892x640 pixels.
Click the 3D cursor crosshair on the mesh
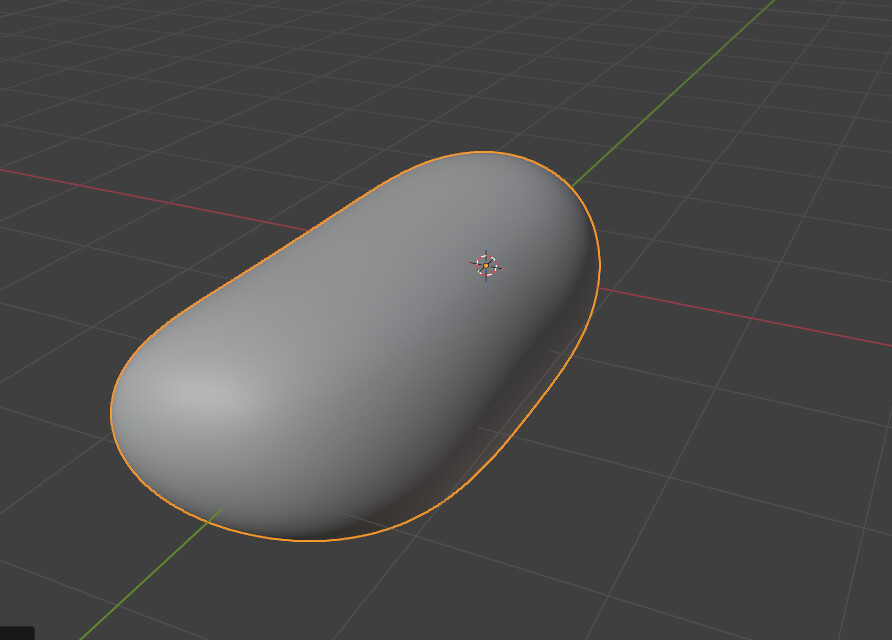click(485, 265)
